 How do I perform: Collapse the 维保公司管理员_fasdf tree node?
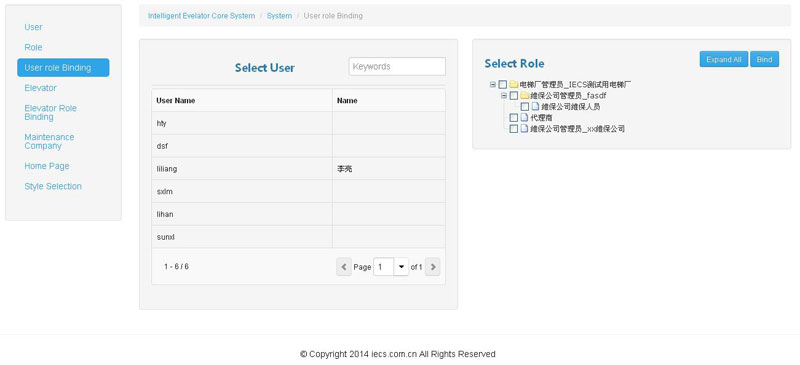point(504,96)
